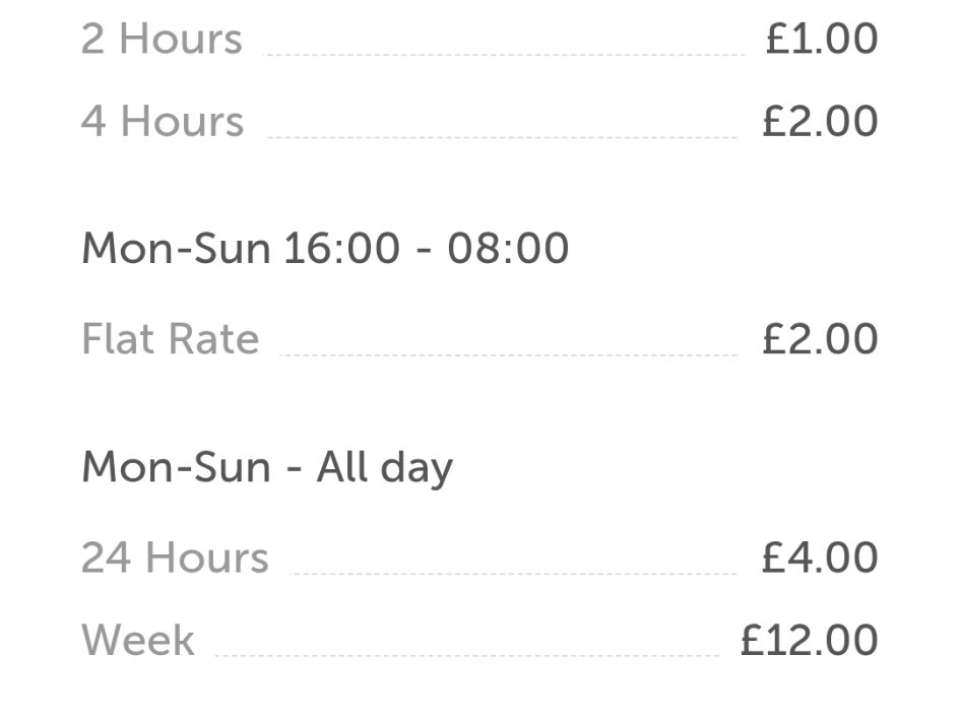Click the dotted line in the 2 Hours row
This screenshot has height=720, width=960.
(504, 54)
